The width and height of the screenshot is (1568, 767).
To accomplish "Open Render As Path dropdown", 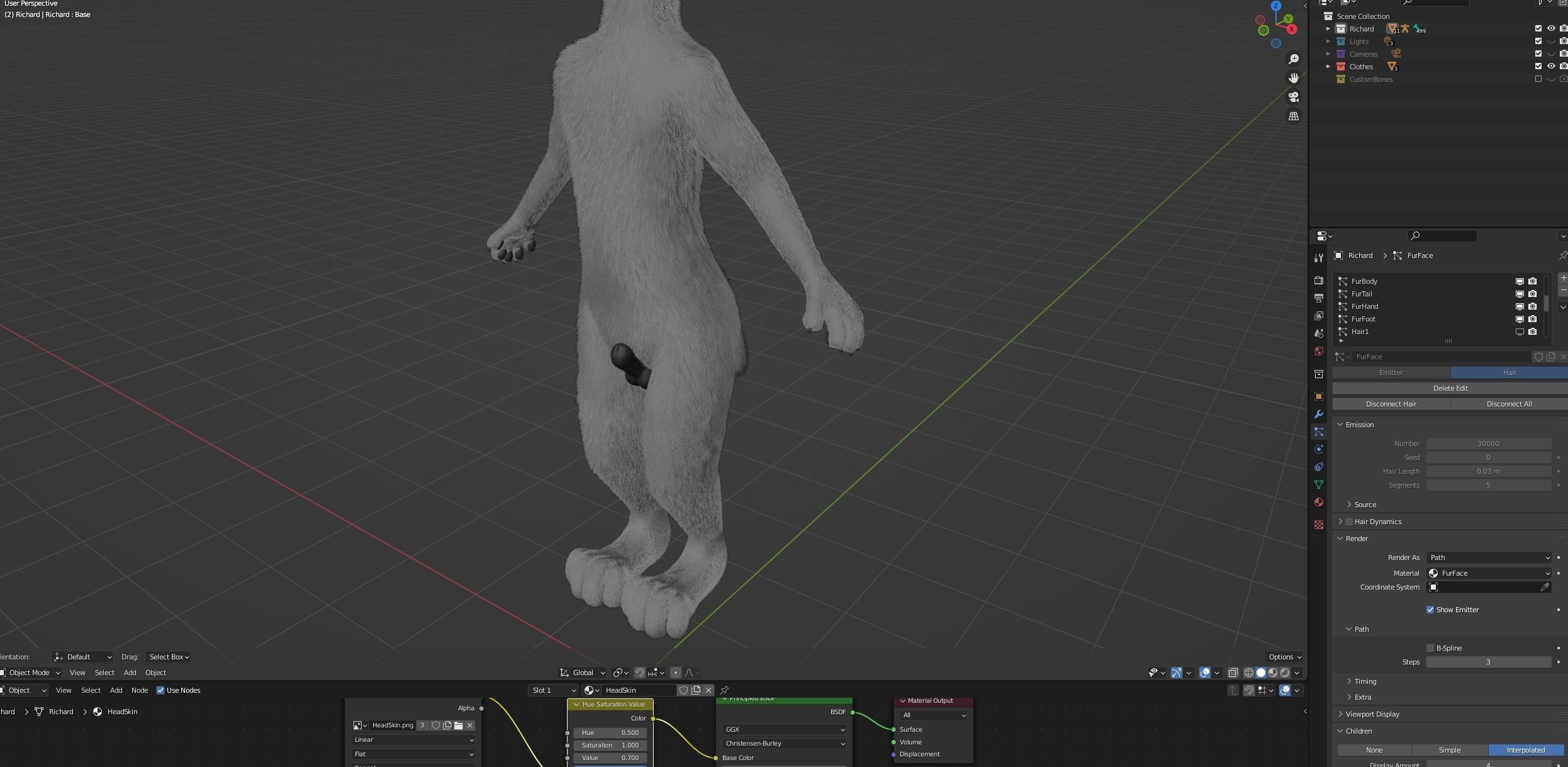I will tap(1489, 557).
